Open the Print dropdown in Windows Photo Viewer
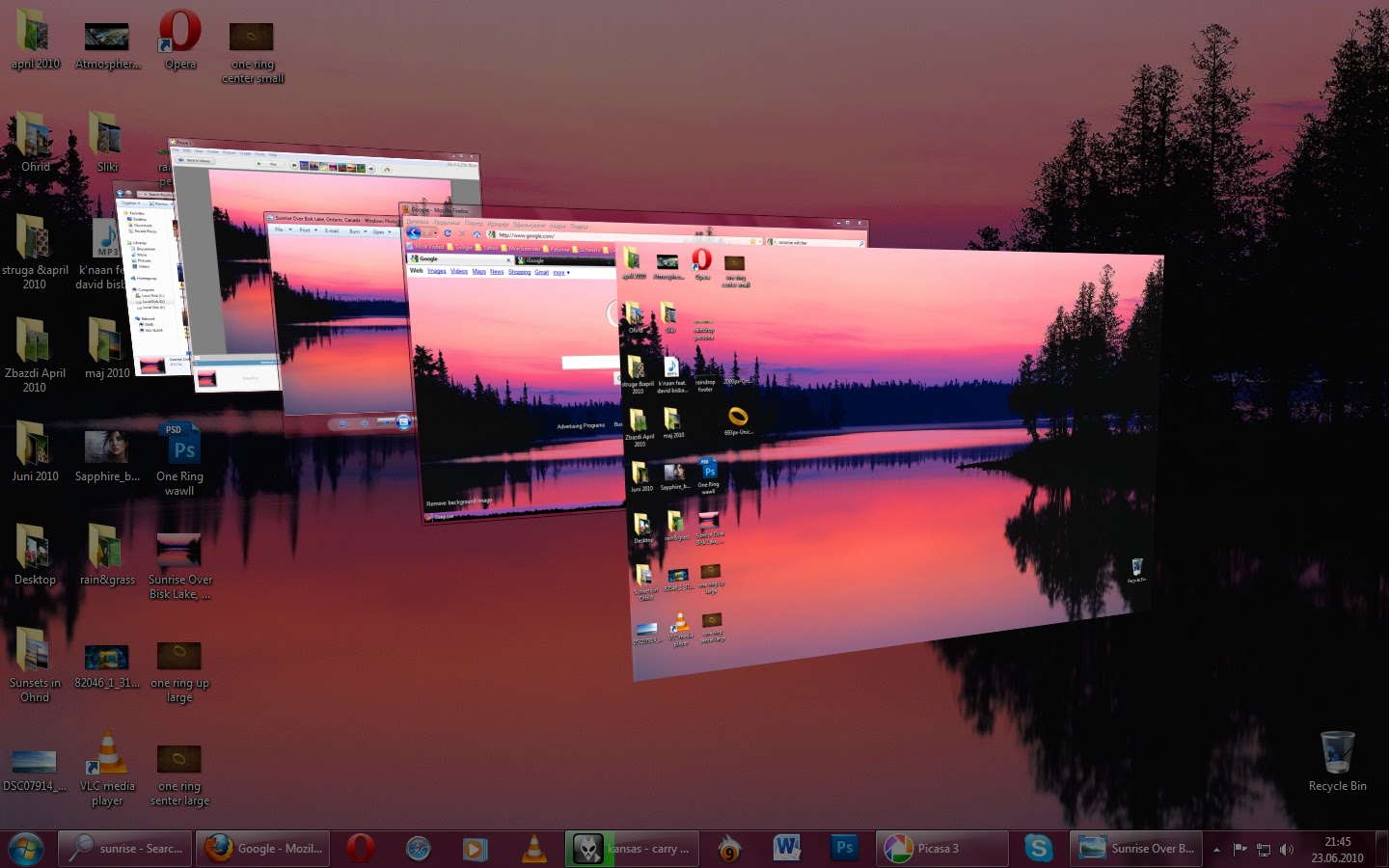The width and height of the screenshot is (1389, 868). tap(315, 231)
